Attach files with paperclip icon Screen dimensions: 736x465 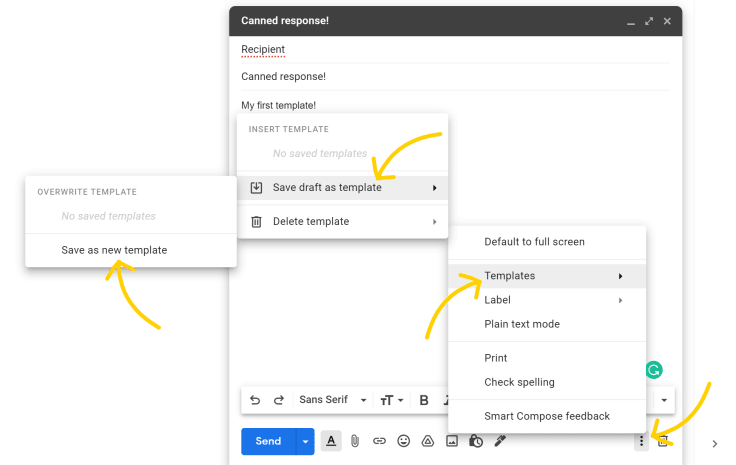[355, 441]
